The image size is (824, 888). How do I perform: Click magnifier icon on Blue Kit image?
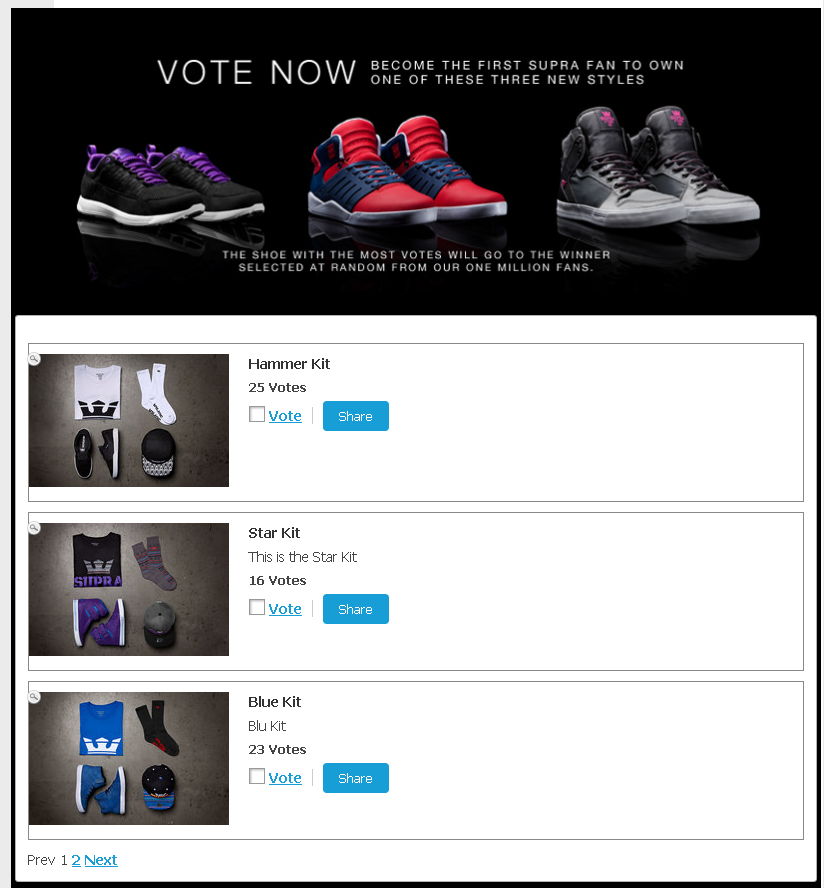point(34,697)
